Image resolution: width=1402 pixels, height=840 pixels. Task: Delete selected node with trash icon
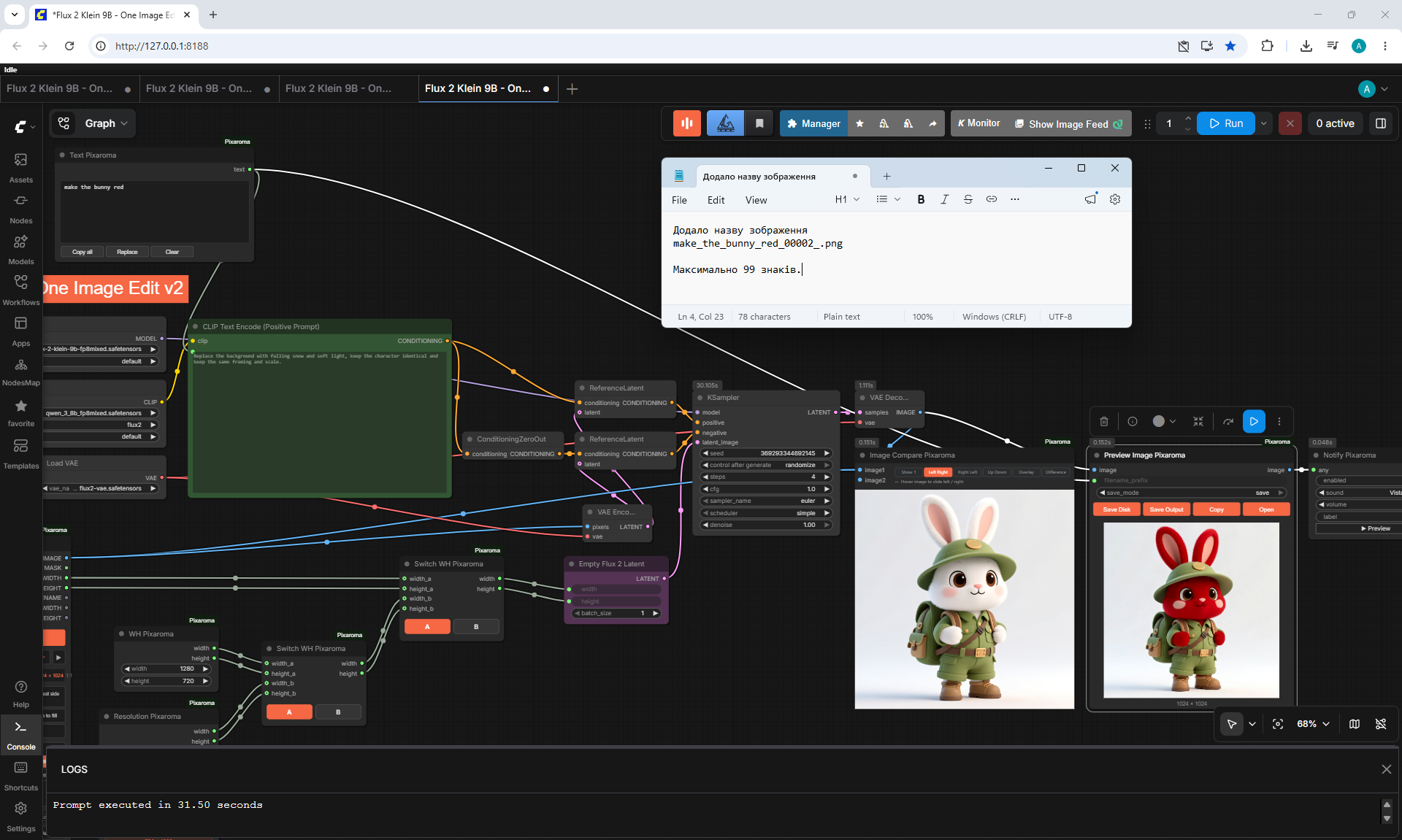pos(1104,421)
